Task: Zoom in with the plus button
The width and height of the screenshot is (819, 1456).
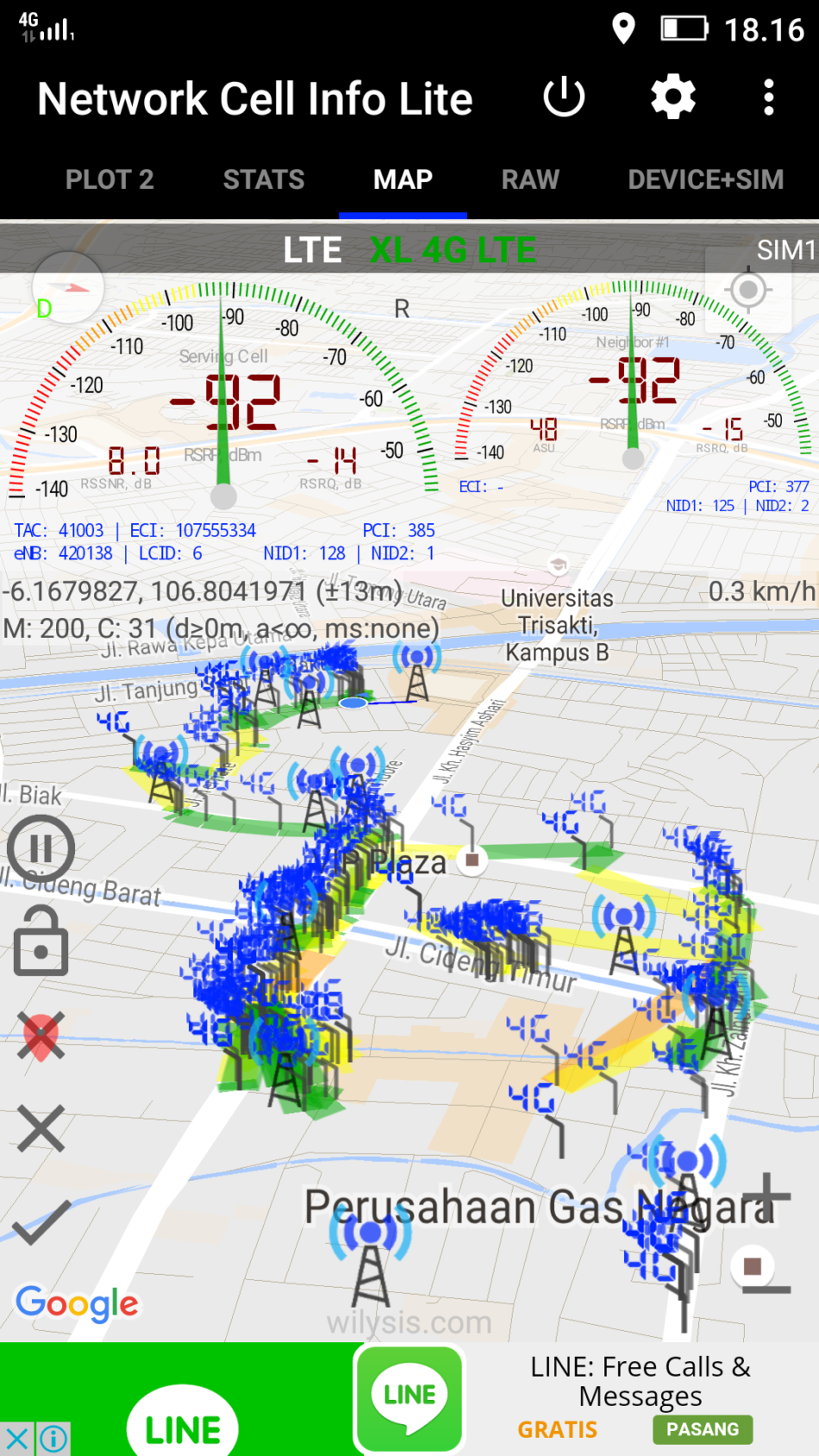Action: [765, 1197]
